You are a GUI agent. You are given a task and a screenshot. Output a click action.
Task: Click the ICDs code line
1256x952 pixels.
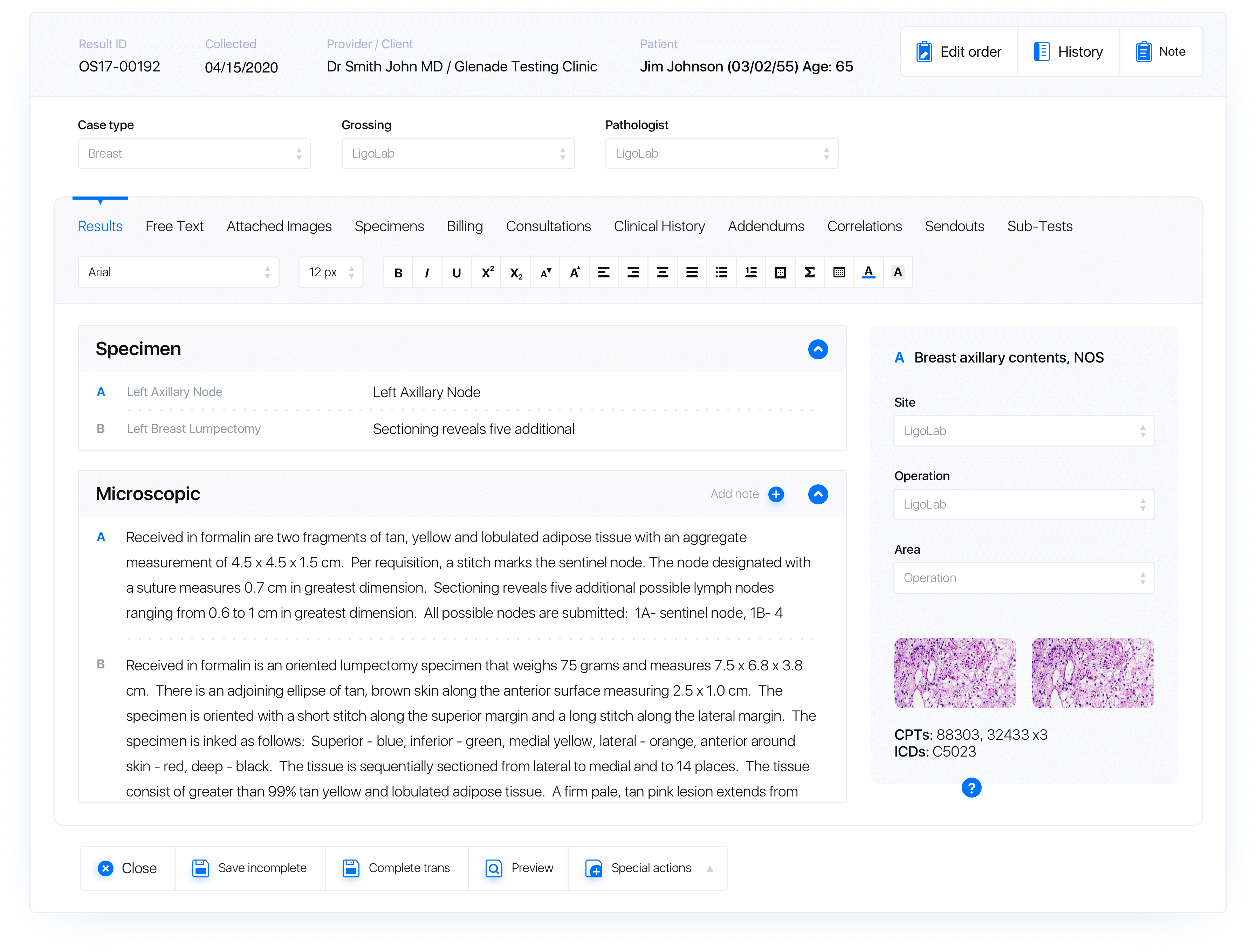tap(935, 752)
